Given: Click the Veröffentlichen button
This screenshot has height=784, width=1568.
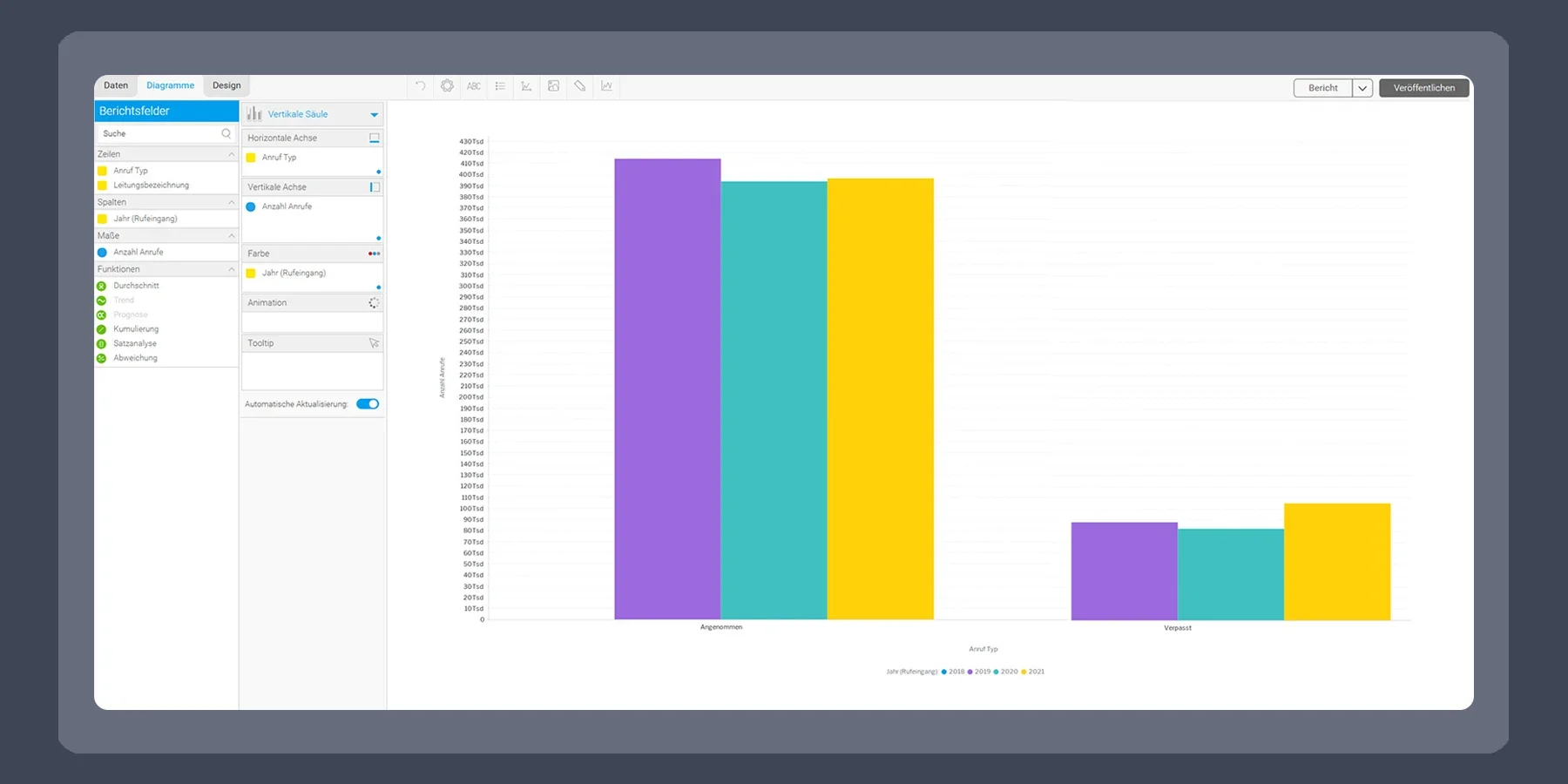Looking at the screenshot, I should click(x=1423, y=88).
